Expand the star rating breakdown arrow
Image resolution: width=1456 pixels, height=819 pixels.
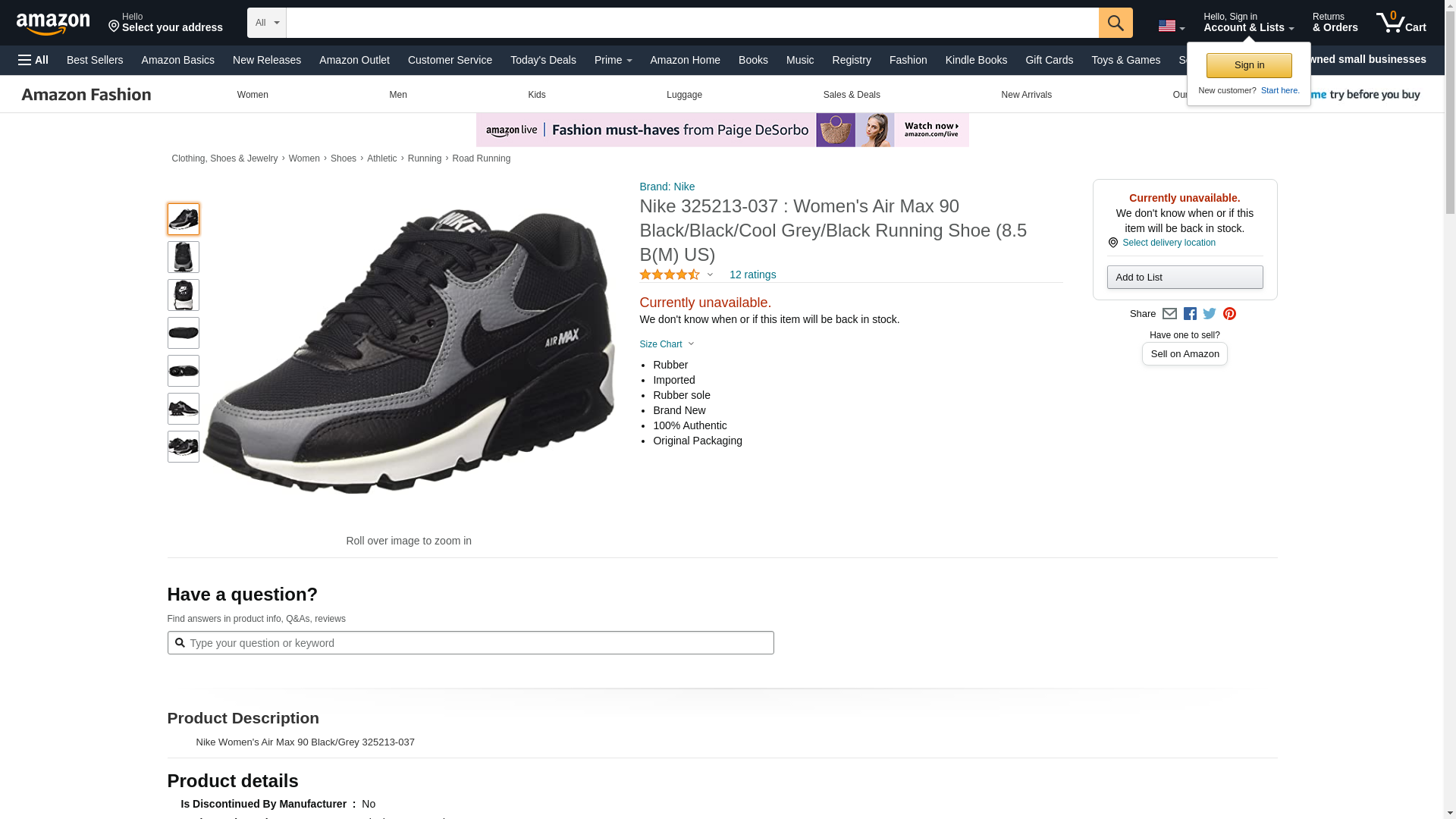pyautogui.click(x=710, y=275)
